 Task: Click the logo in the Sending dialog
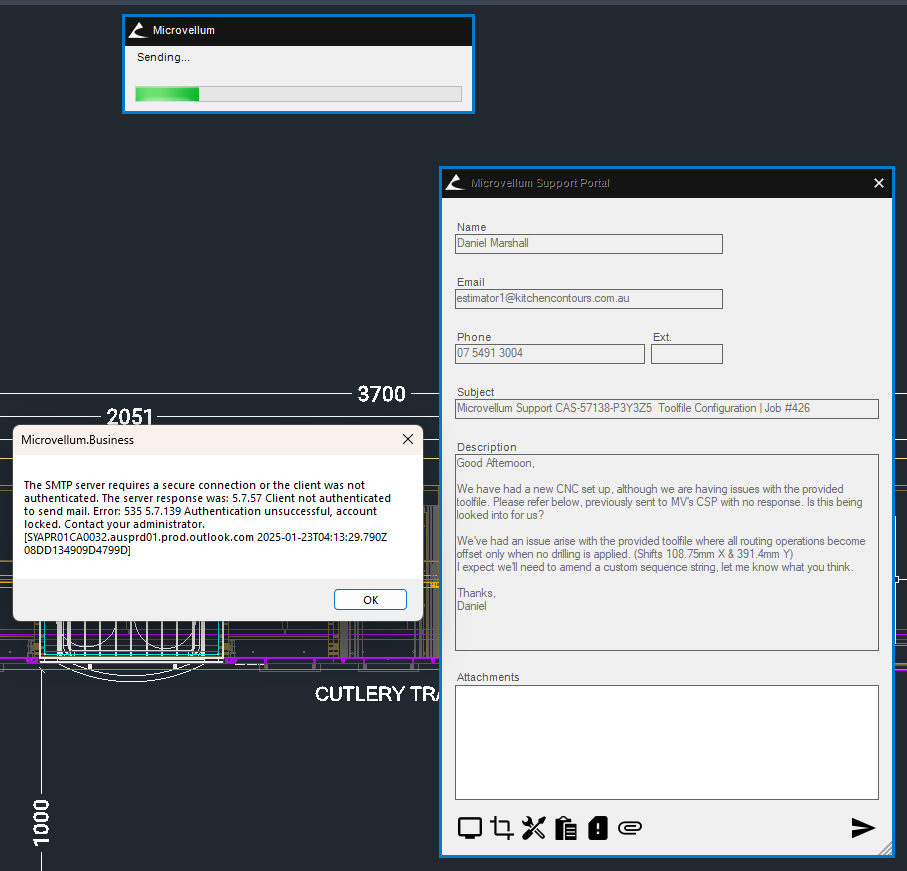(x=138, y=30)
